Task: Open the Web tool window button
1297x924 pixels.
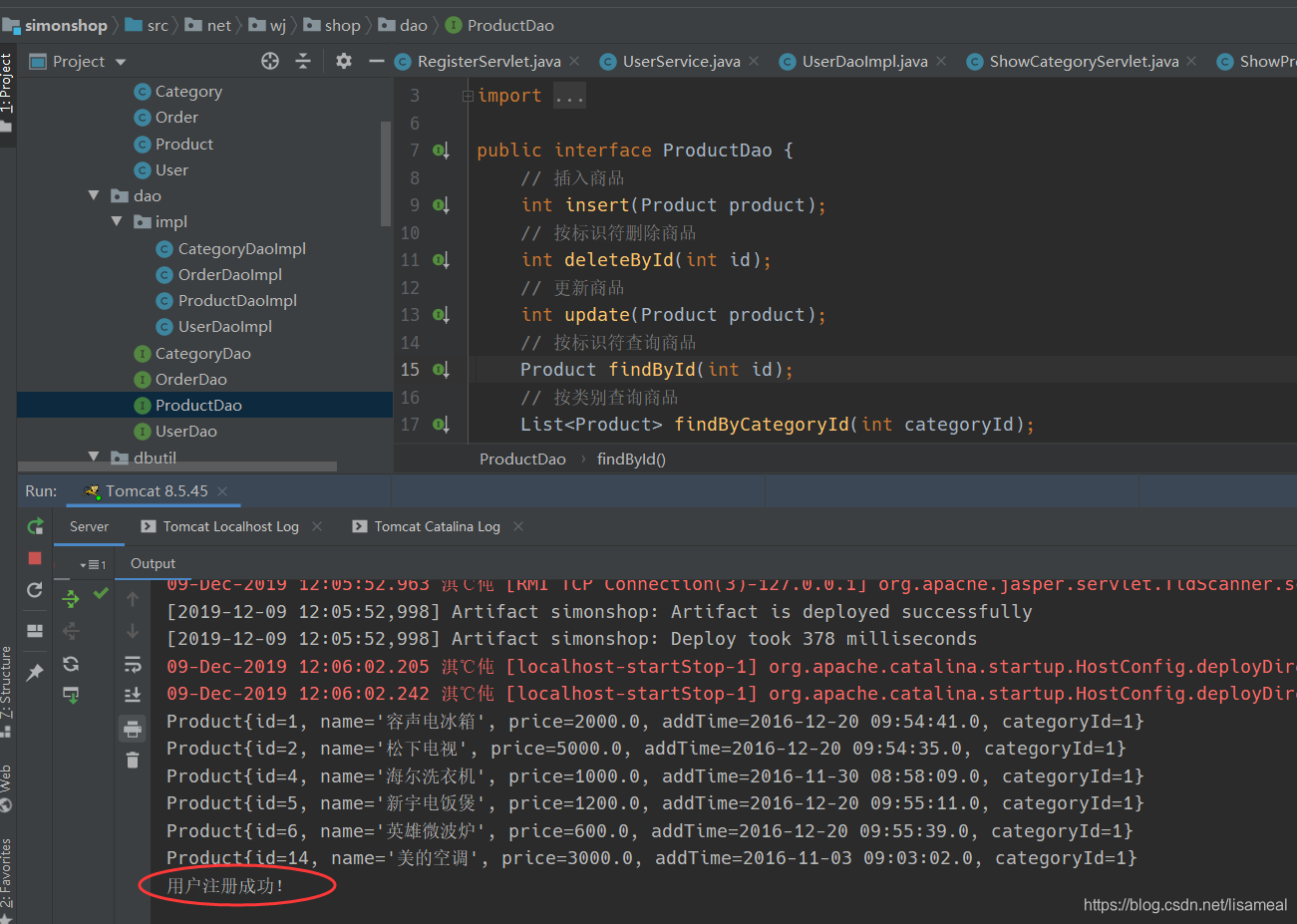Action: point(7,786)
